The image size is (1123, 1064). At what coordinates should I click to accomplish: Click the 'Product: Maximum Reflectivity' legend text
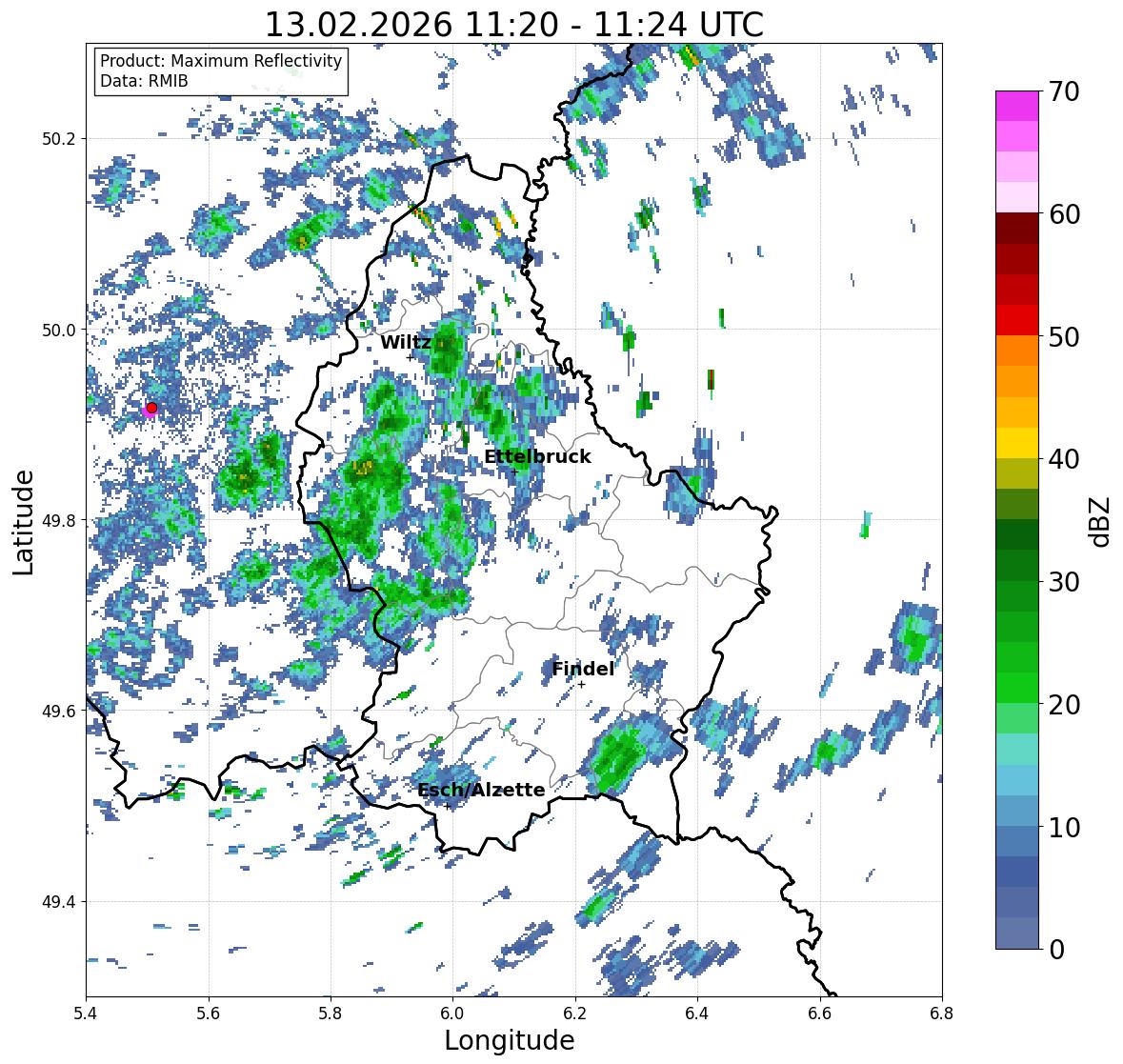(x=221, y=61)
